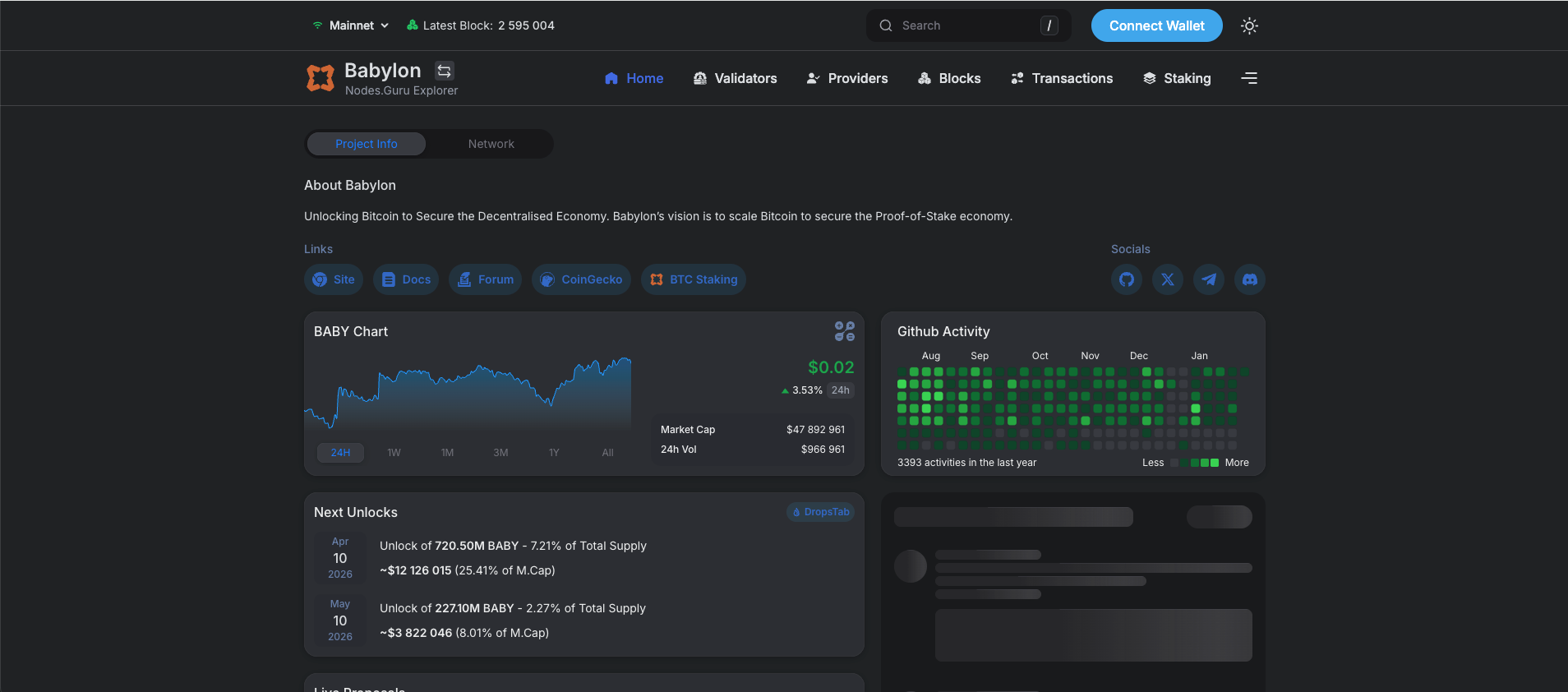Click the May 10 2026 unlock date
1568x692 pixels.
340,620
